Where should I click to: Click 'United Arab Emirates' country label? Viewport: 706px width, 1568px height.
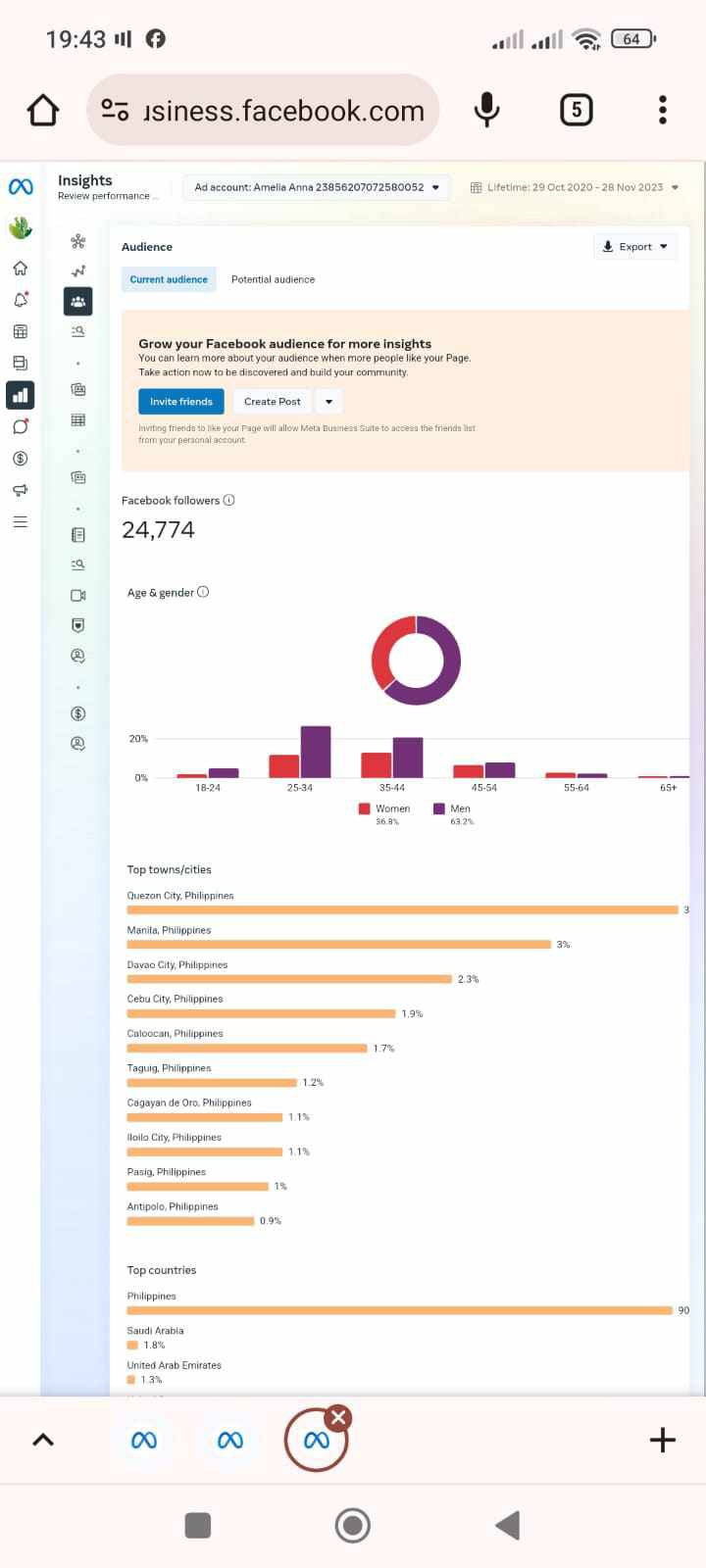tap(175, 1365)
